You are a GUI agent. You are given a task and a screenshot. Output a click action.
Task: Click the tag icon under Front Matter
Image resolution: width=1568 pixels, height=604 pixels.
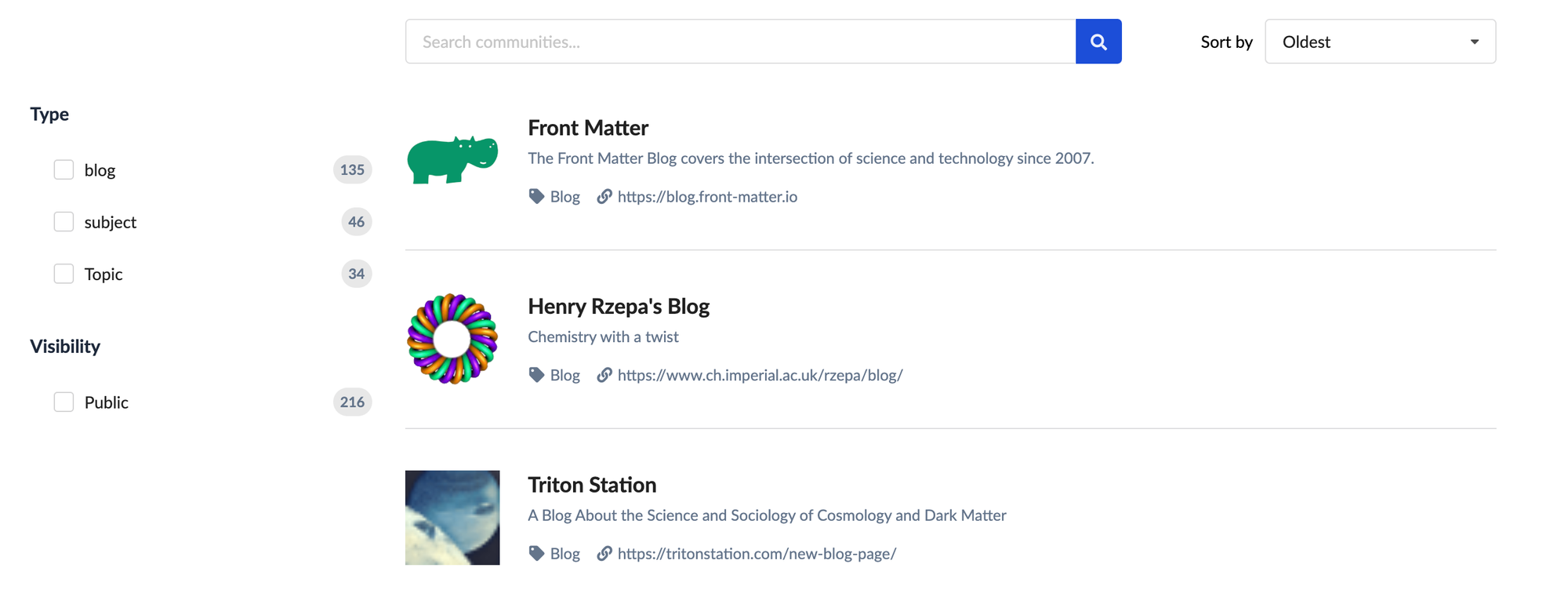(536, 197)
